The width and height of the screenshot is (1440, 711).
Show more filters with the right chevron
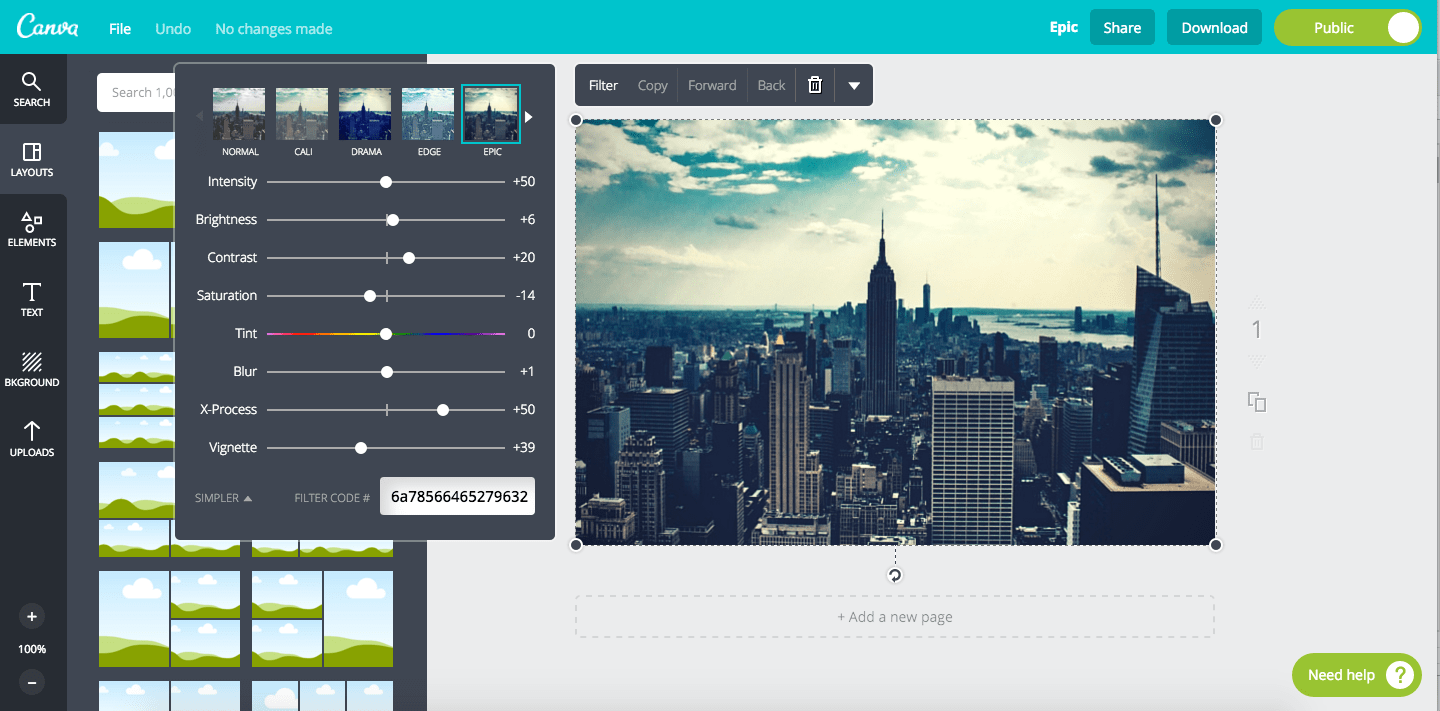tap(528, 115)
